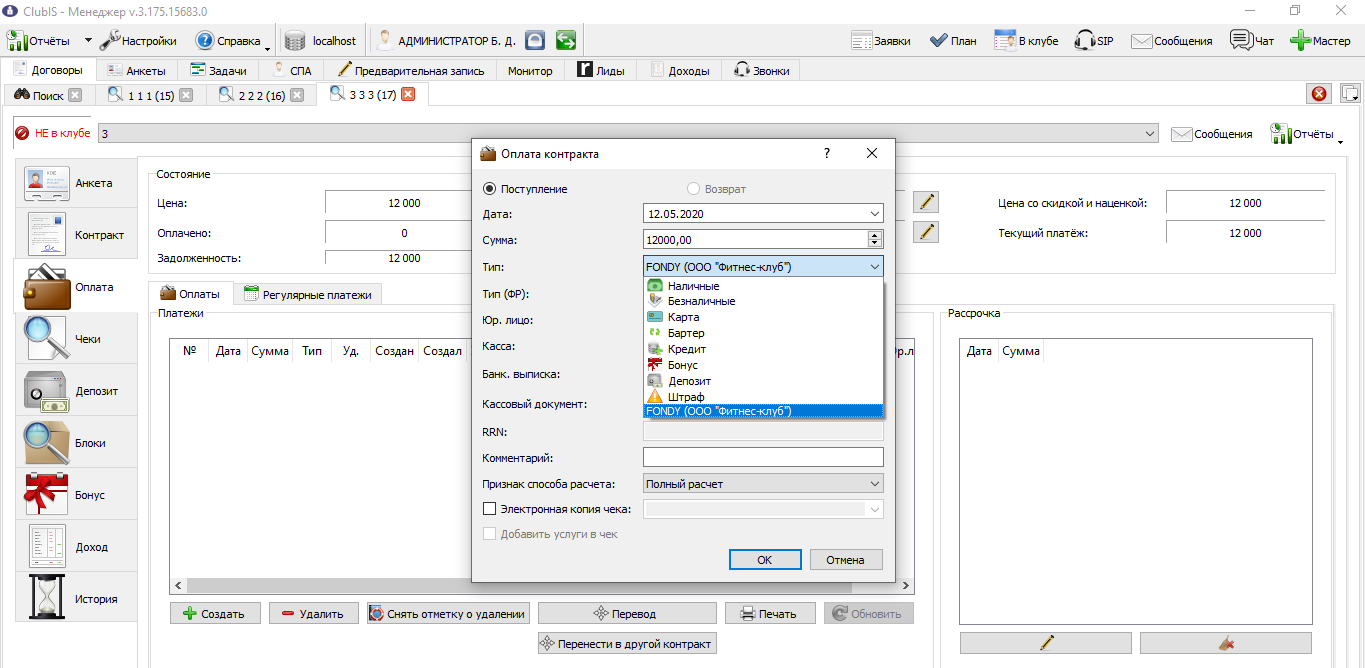The image size is (1365, 668).
Task: Open Заявки requests list
Action: click(x=881, y=41)
